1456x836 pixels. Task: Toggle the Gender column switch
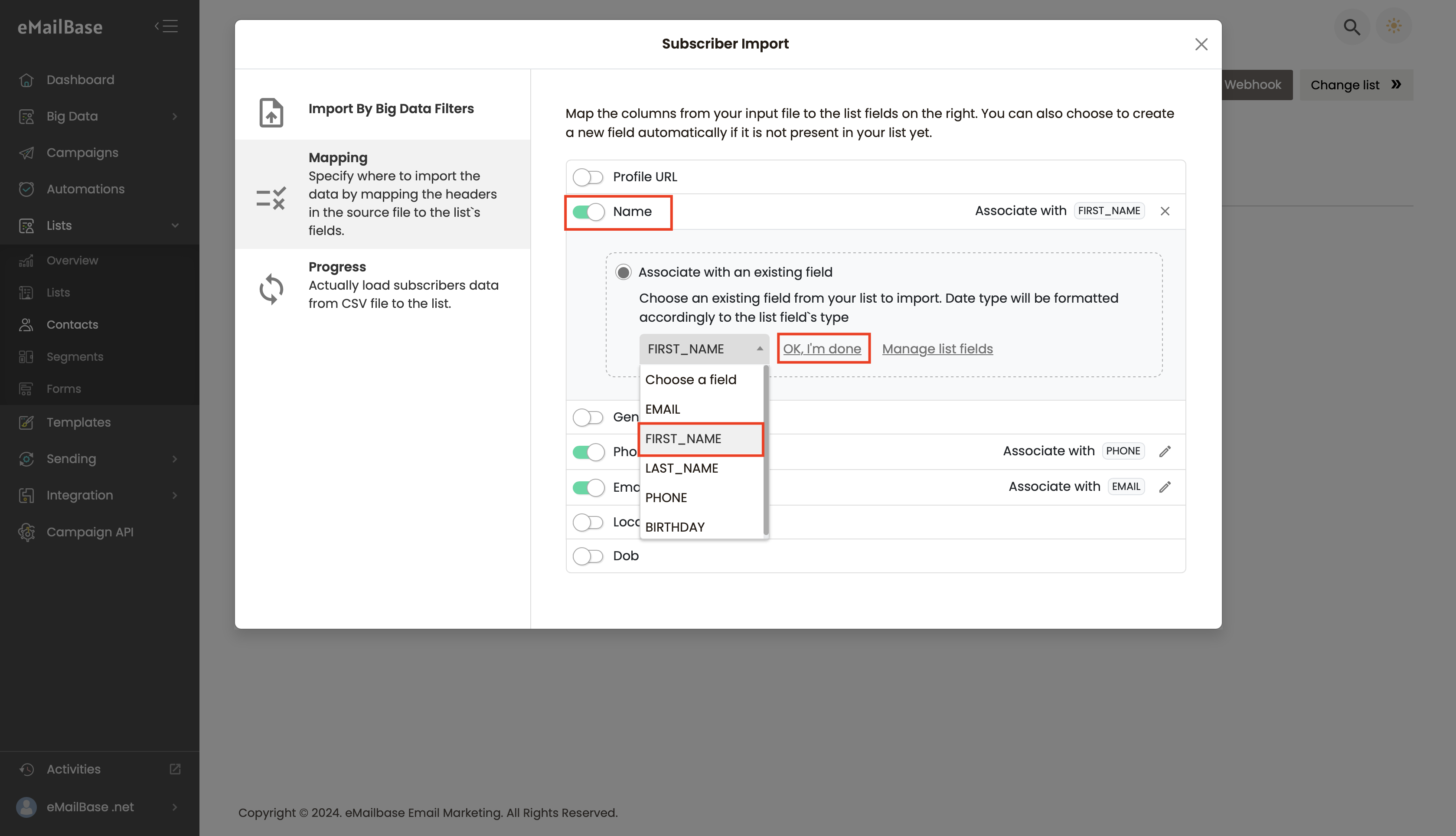(x=588, y=418)
